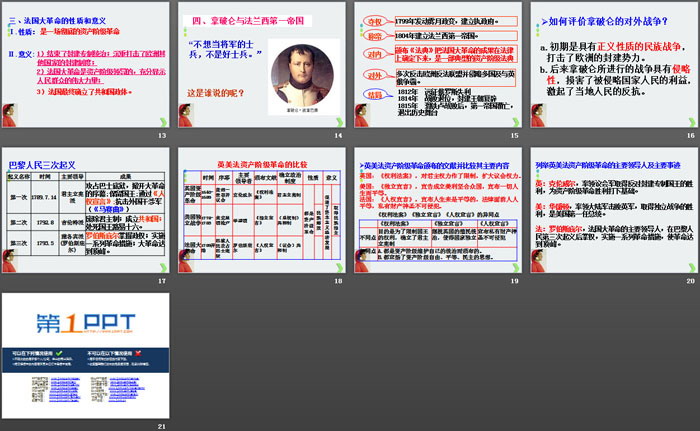Click the red title 英美法资产阶级革命的比较 on slide 18
Screen dimensions: 700x431
coord(262,164)
